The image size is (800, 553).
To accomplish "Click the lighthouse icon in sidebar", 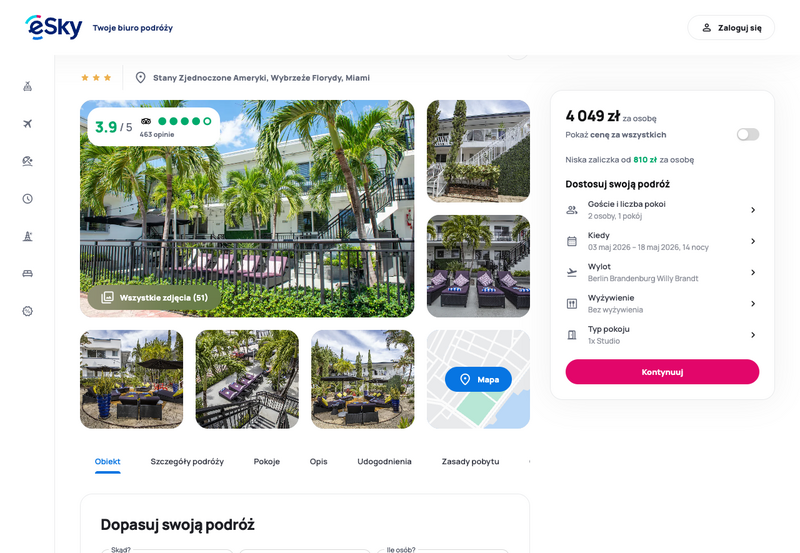I will coord(27,236).
